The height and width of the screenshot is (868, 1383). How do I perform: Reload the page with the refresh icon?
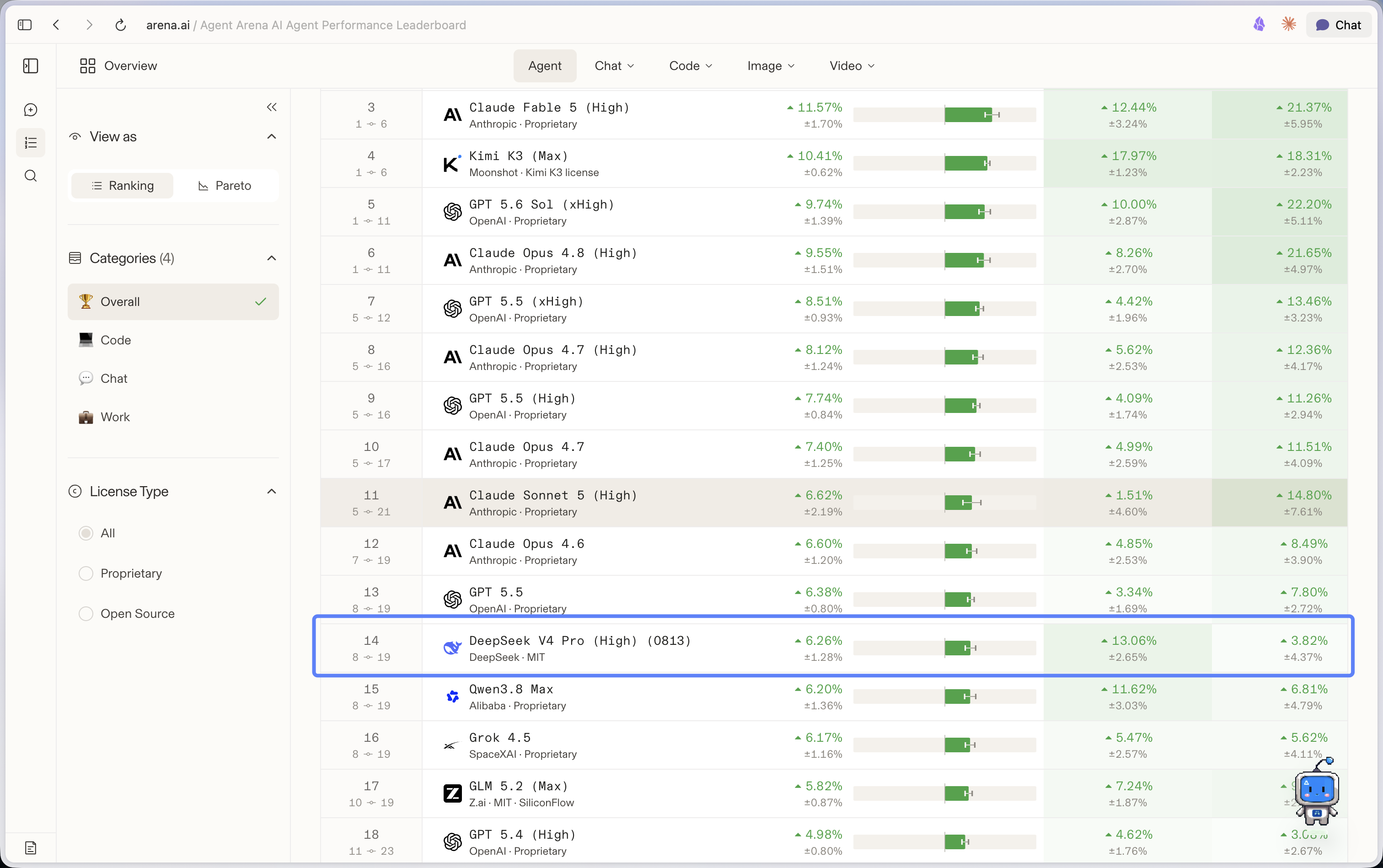click(121, 25)
